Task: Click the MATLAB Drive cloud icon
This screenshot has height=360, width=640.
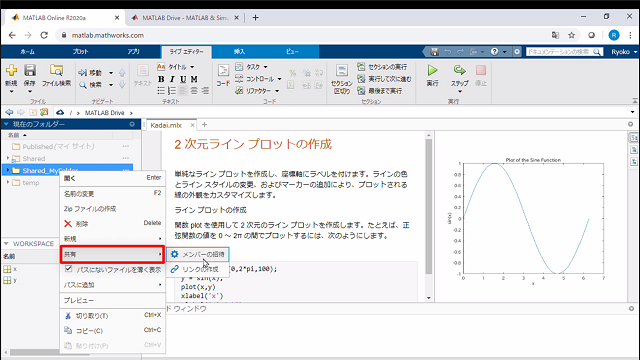Action: point(60,112)
